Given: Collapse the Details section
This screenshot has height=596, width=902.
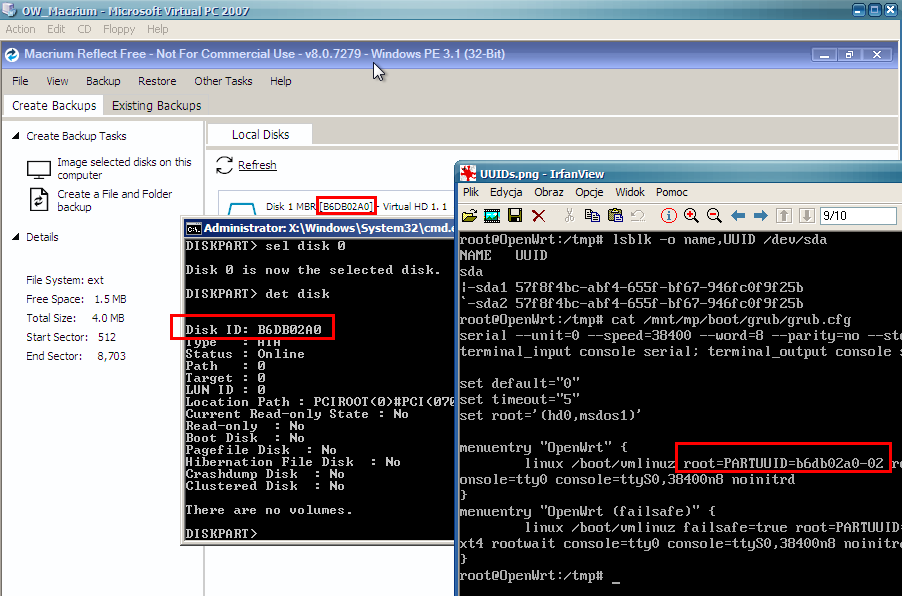Looking at the screenshot, I should tap(16, 236).
